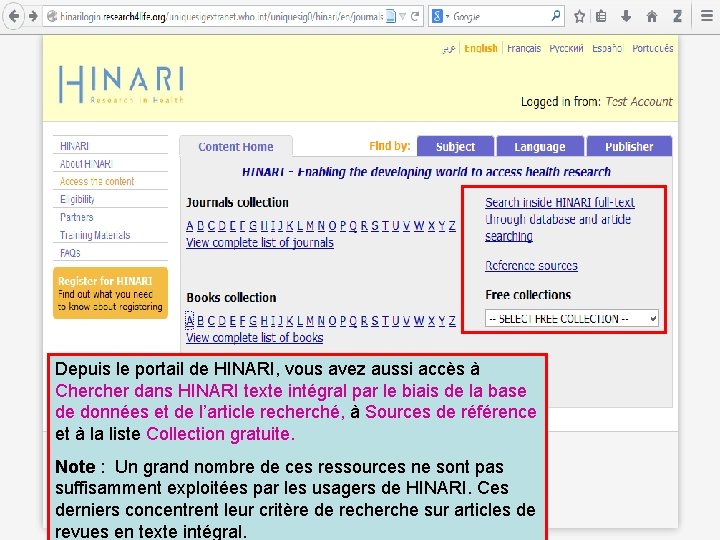720x540 pixels.
Task: Go to the Home page icon
Action: point(652,17)
